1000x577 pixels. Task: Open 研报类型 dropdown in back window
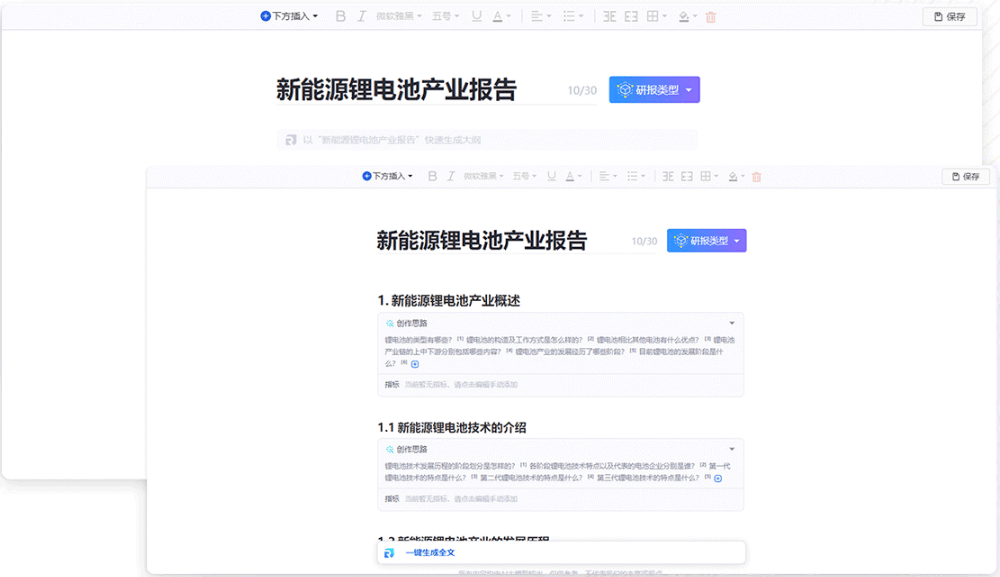click(654, 90)
